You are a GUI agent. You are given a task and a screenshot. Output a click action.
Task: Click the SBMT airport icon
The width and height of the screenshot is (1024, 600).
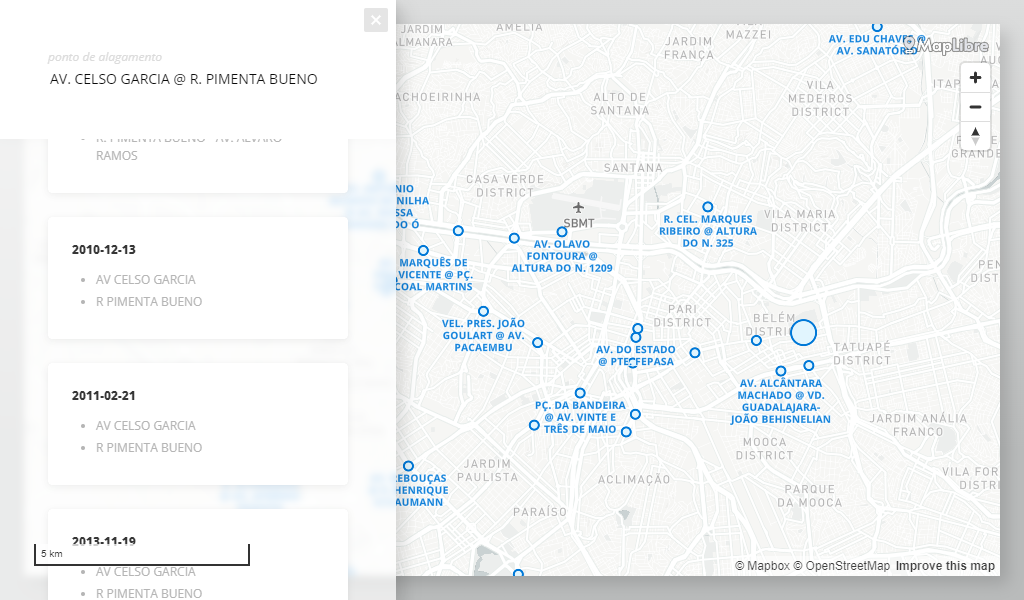click(x=578, y=208)
